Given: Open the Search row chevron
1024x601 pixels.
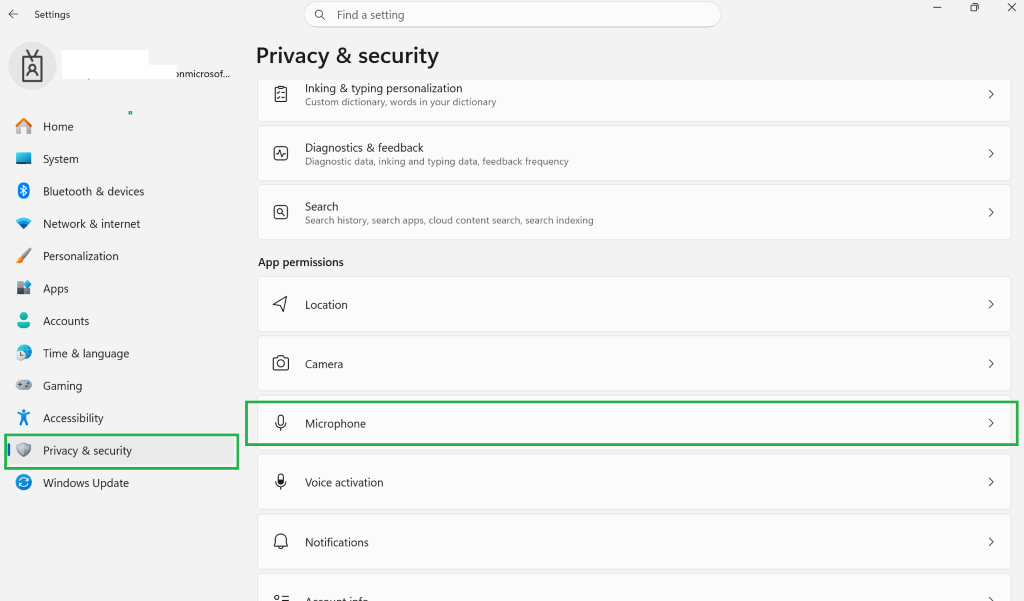Looking at the screenshot, I should tap(991, 212).
